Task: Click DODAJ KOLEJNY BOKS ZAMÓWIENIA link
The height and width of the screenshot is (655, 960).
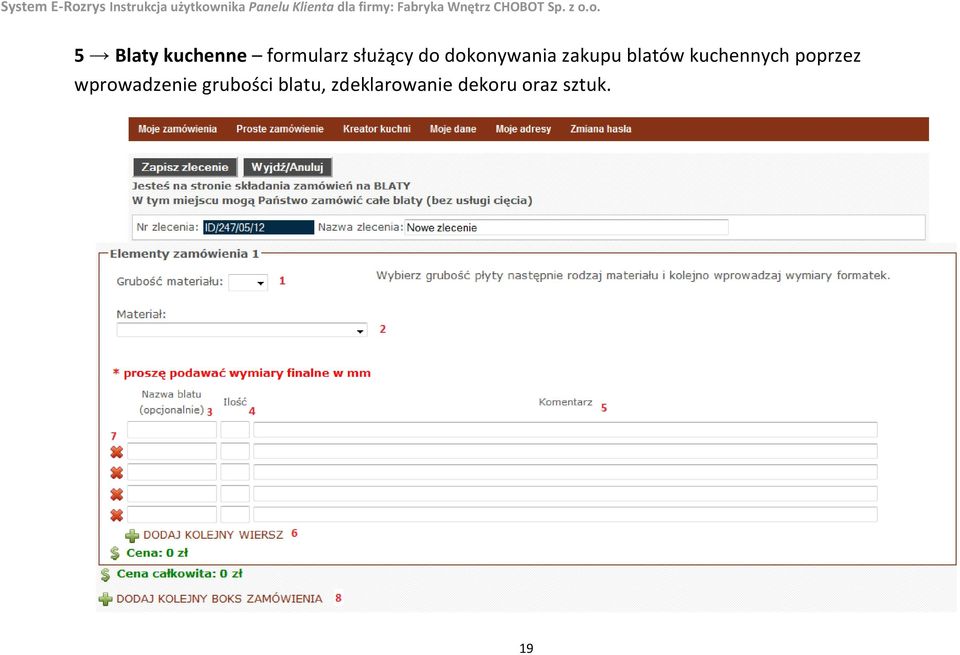Action: tap(219, 599)
